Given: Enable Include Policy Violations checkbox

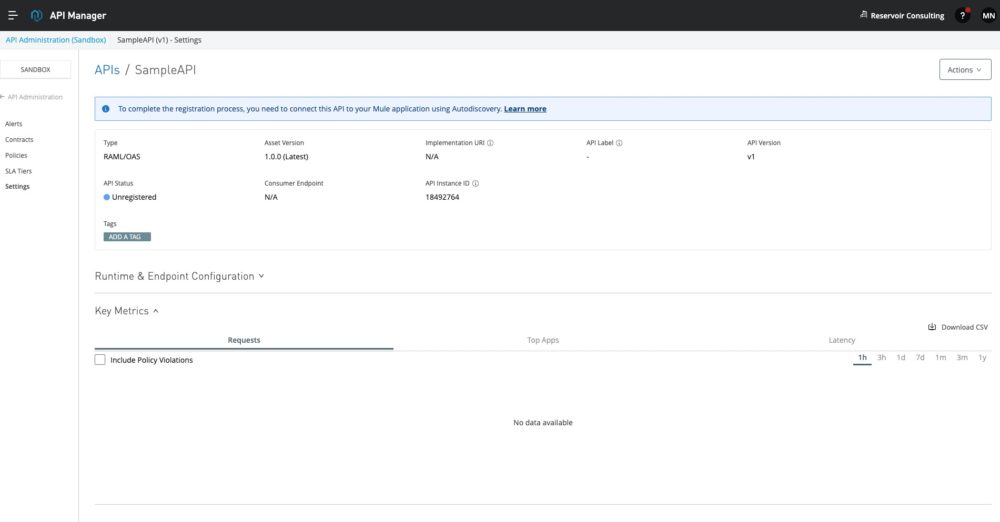Looking at the screenshot, I should (x=100, y=360).
